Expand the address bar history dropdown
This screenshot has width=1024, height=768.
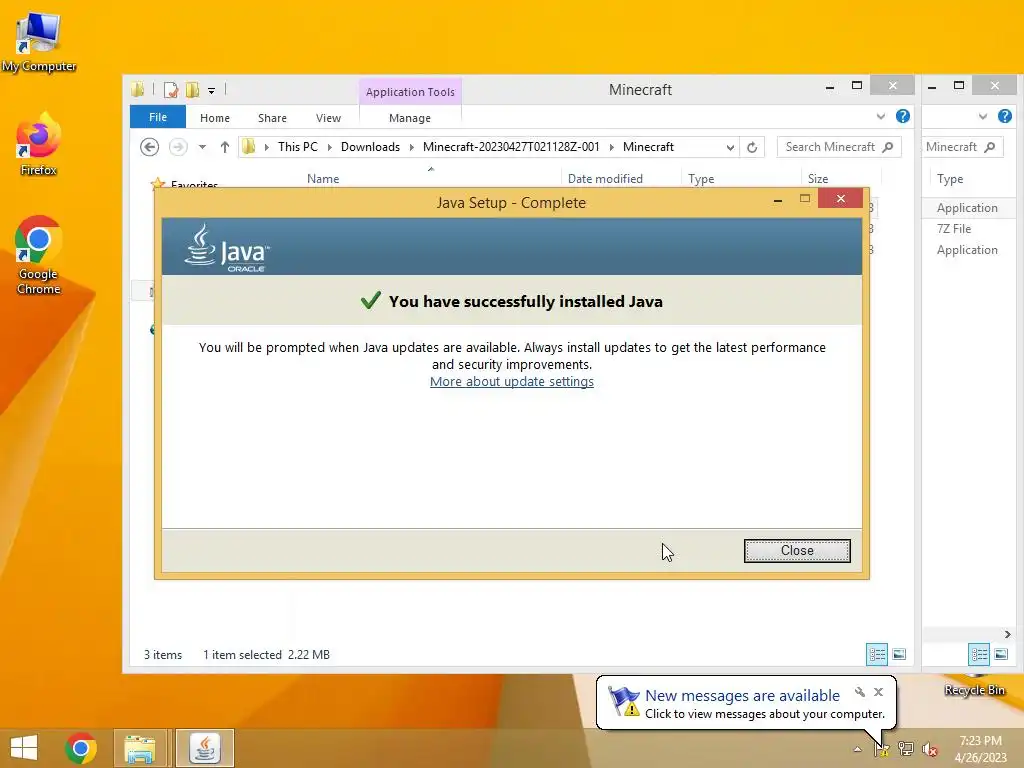[730, 148]
